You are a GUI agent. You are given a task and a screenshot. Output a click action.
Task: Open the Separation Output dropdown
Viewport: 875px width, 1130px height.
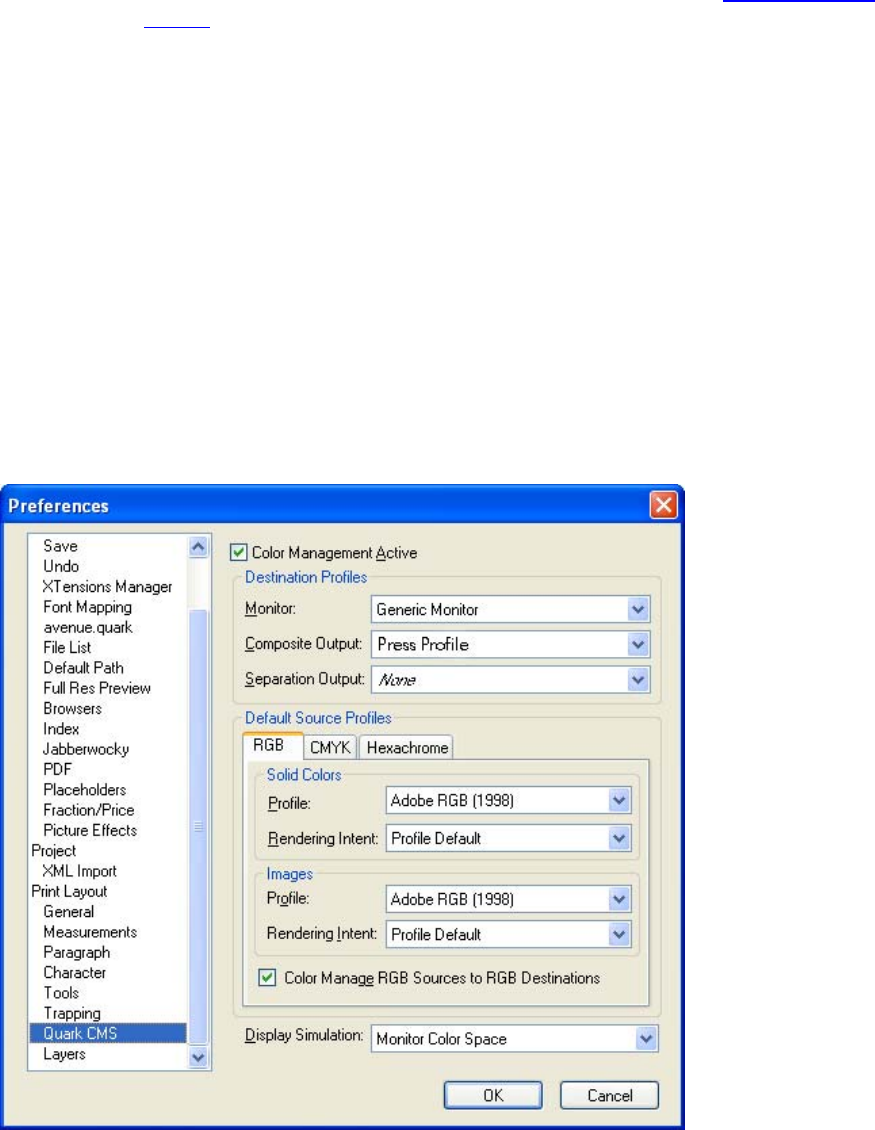pyautogui.click(x=510, y=680)
